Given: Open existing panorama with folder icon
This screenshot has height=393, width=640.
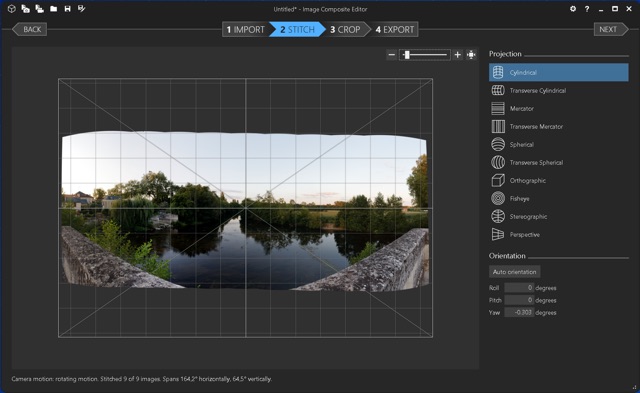Looking at the screenshot, I should [x=53, y=9].
